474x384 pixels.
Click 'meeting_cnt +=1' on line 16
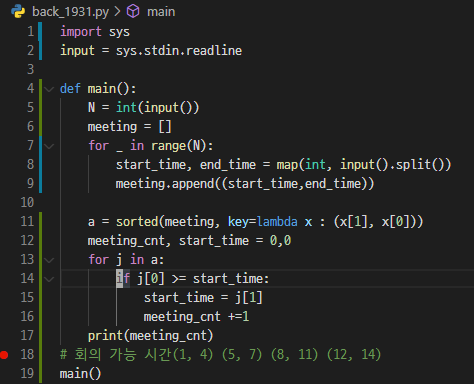[x=196, y=317]
